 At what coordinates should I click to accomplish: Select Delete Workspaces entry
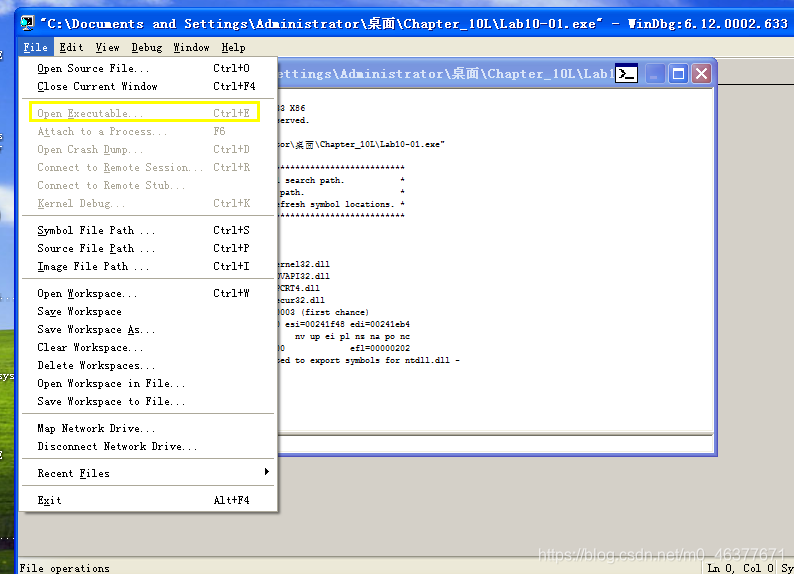tap(148, 365)
